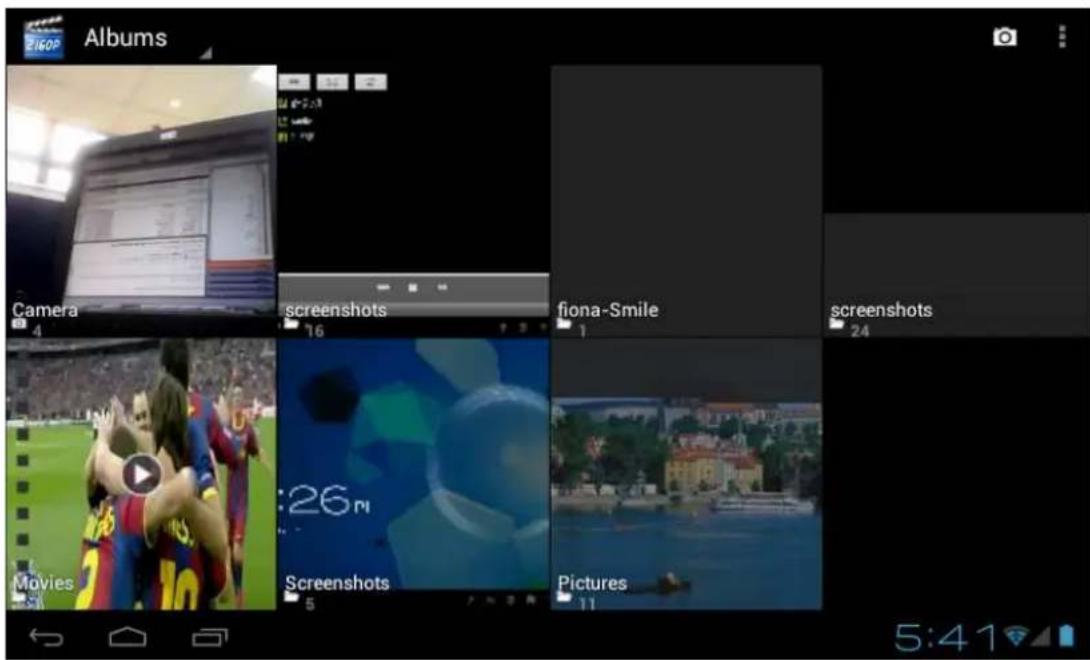
Task: Tap the Android back button
Action: (x=47, y=636)
